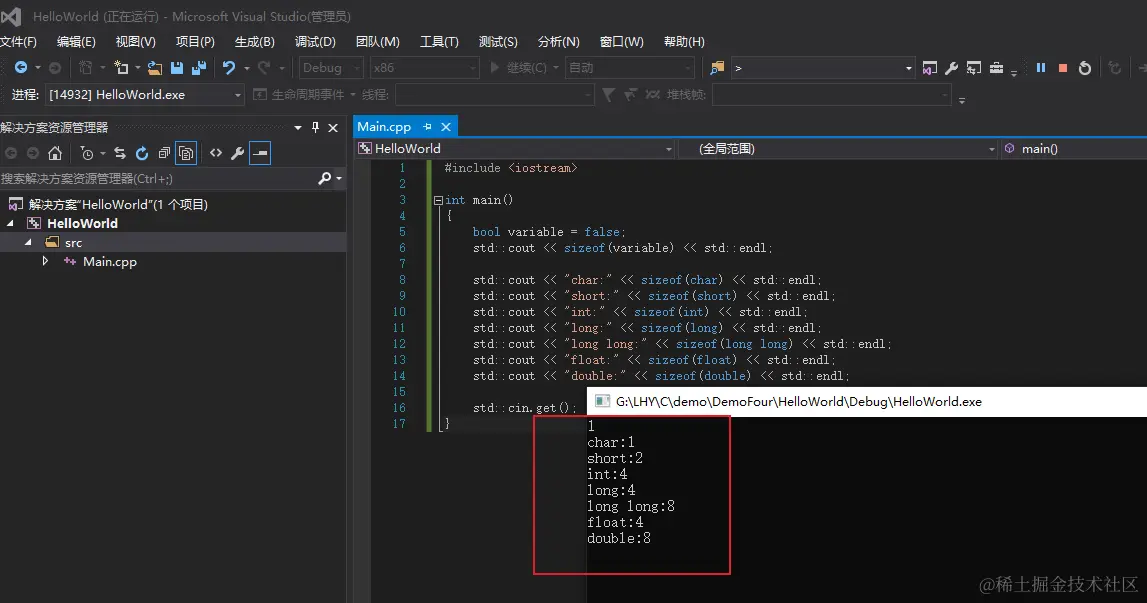This screenshot has width=1147, height=603.
Task: Click the find in files folder icon
Action: click(x=717, y=68)
